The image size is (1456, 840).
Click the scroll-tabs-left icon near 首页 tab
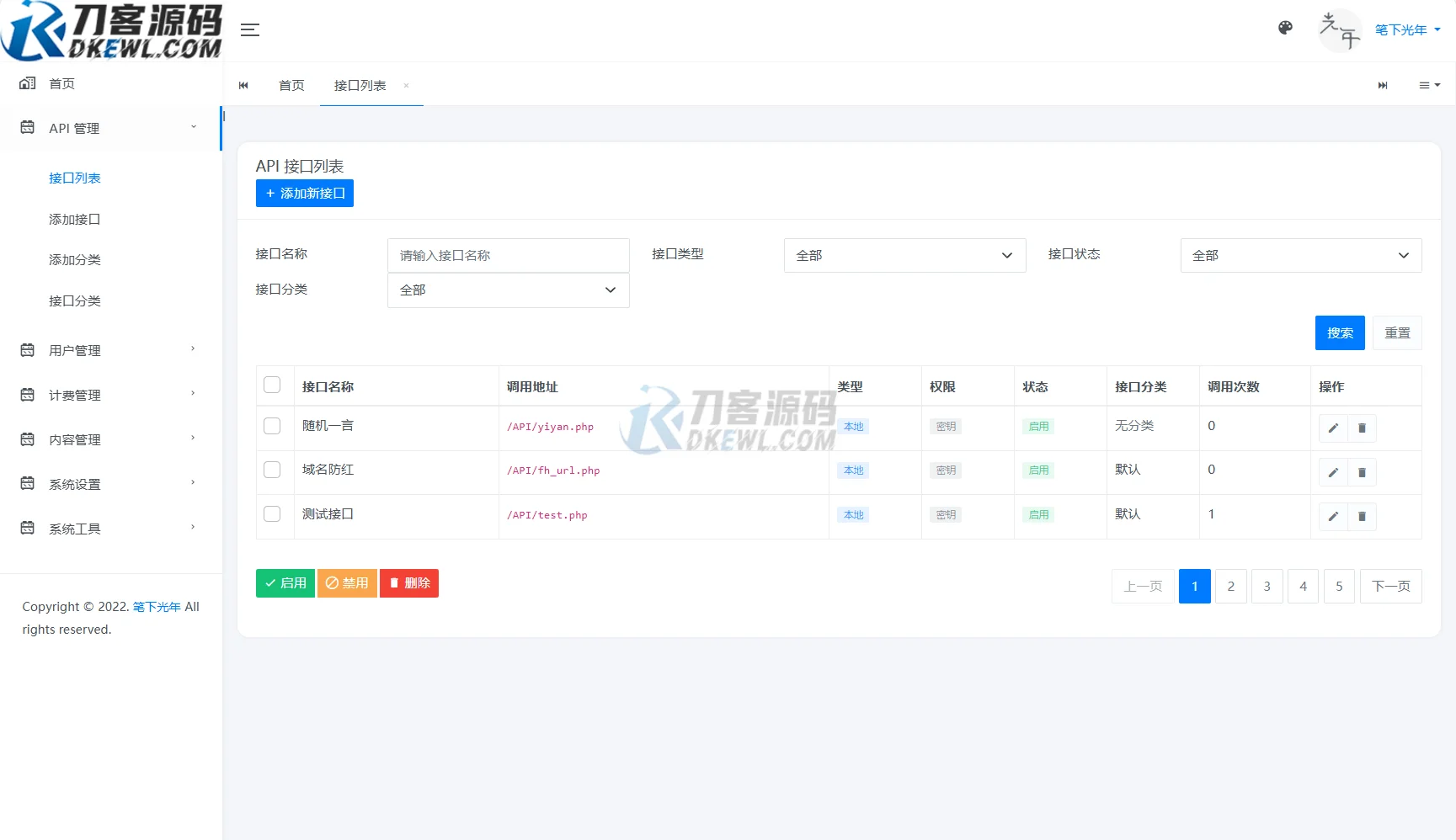[243, 85]
